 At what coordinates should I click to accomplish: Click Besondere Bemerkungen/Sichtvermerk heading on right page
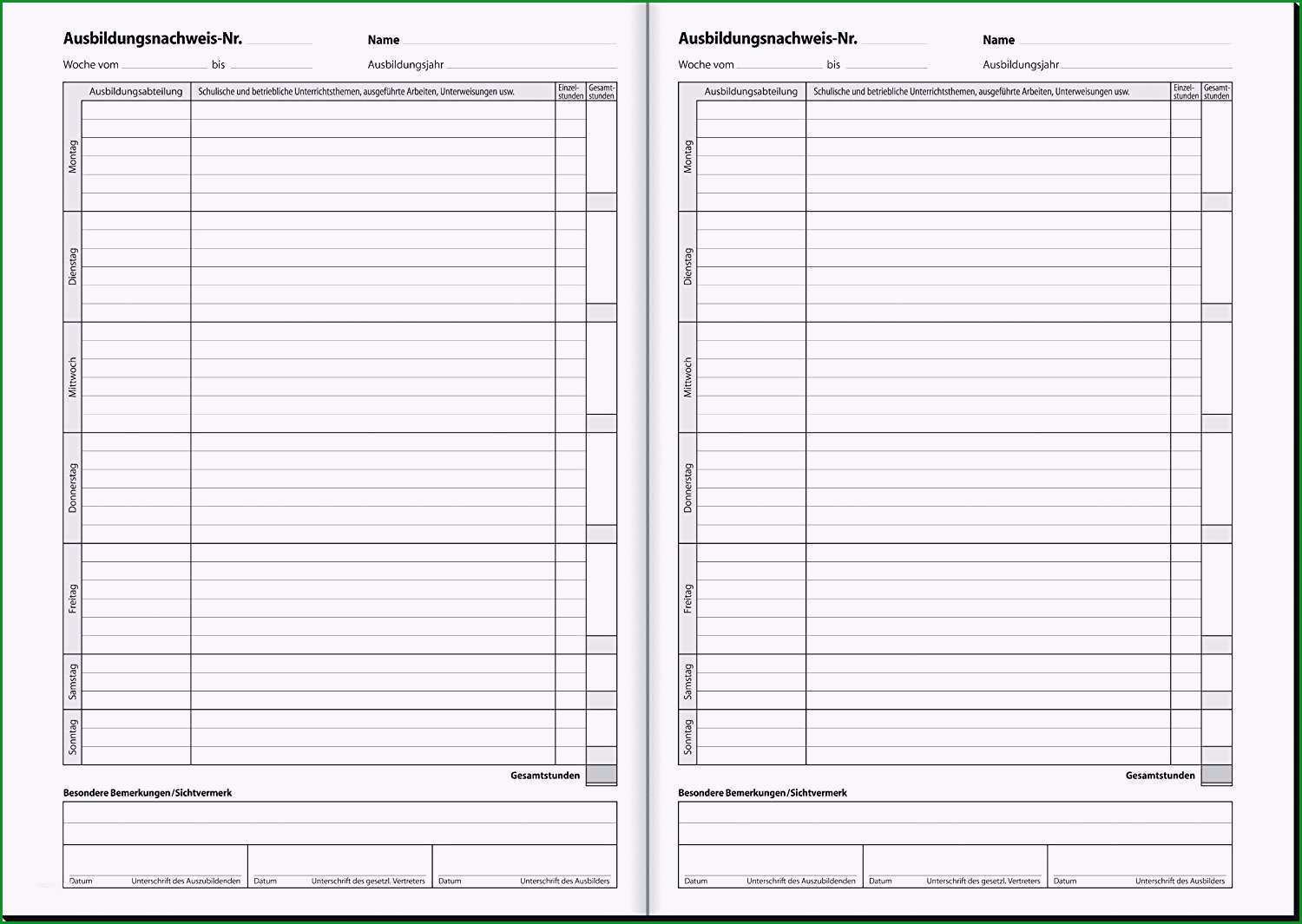(763, 793)
